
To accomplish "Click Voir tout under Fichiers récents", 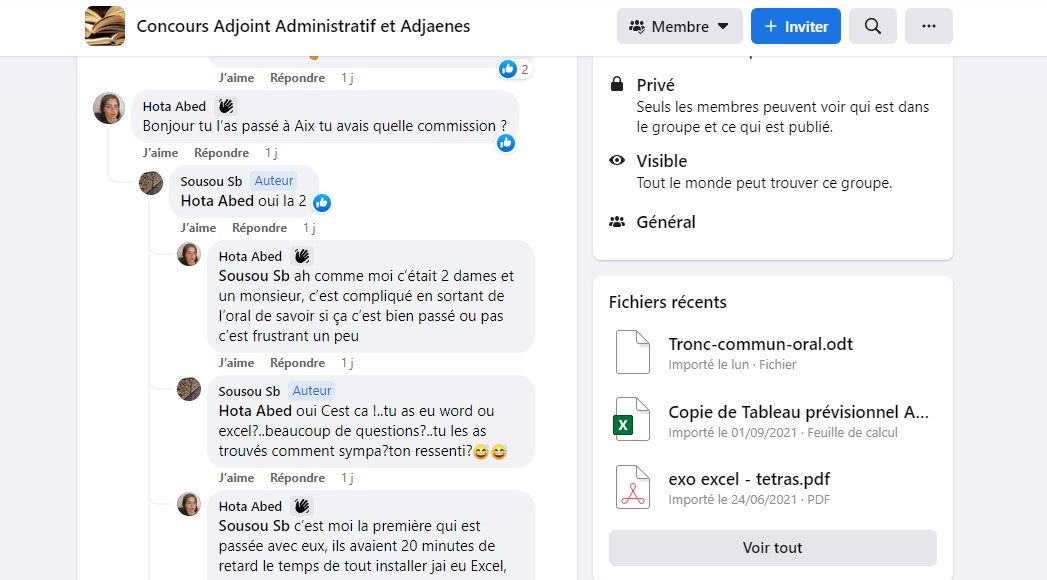I will (x=773, y=548).
